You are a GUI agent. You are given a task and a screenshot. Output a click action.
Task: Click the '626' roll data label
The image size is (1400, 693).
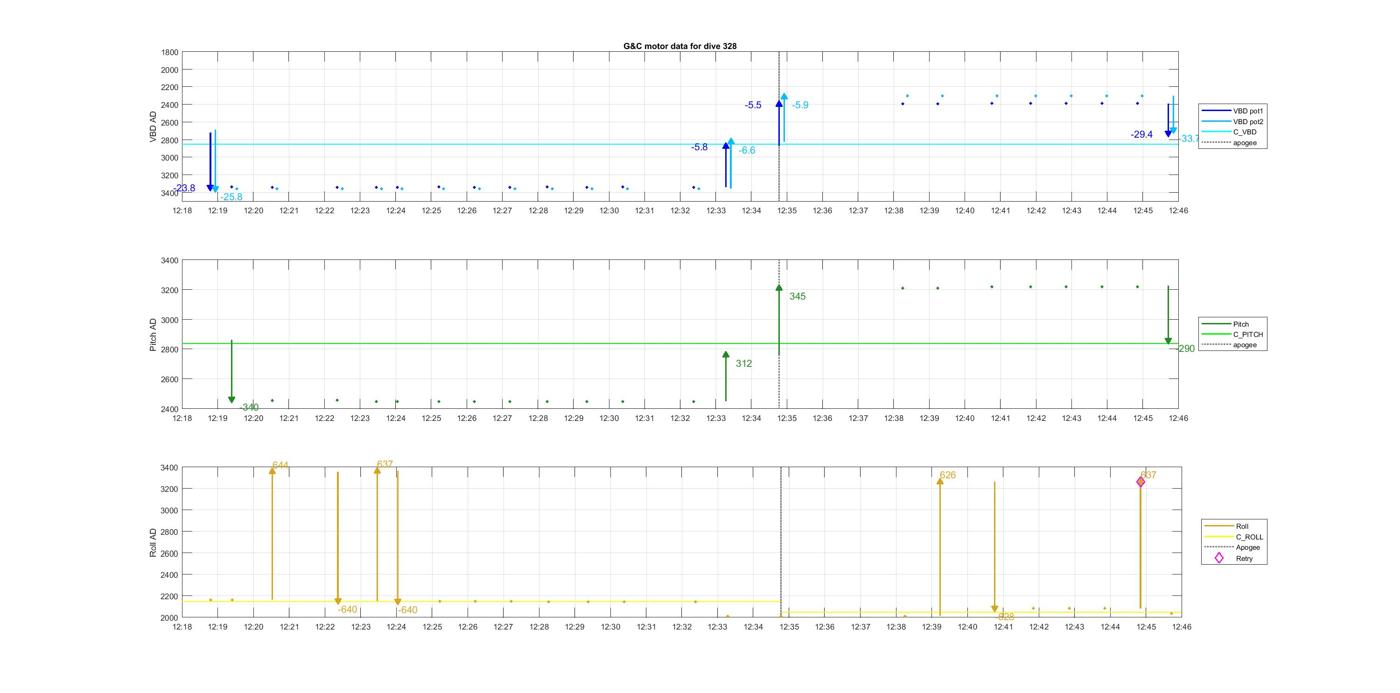(x=948, y=475)
